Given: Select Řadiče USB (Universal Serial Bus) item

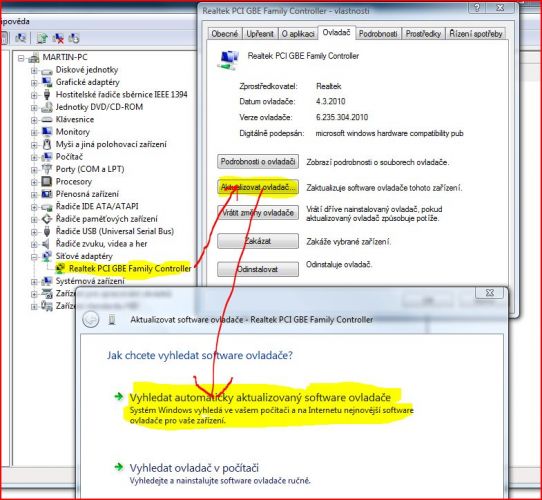Looking at the screenshot, I should pos(115,231).
